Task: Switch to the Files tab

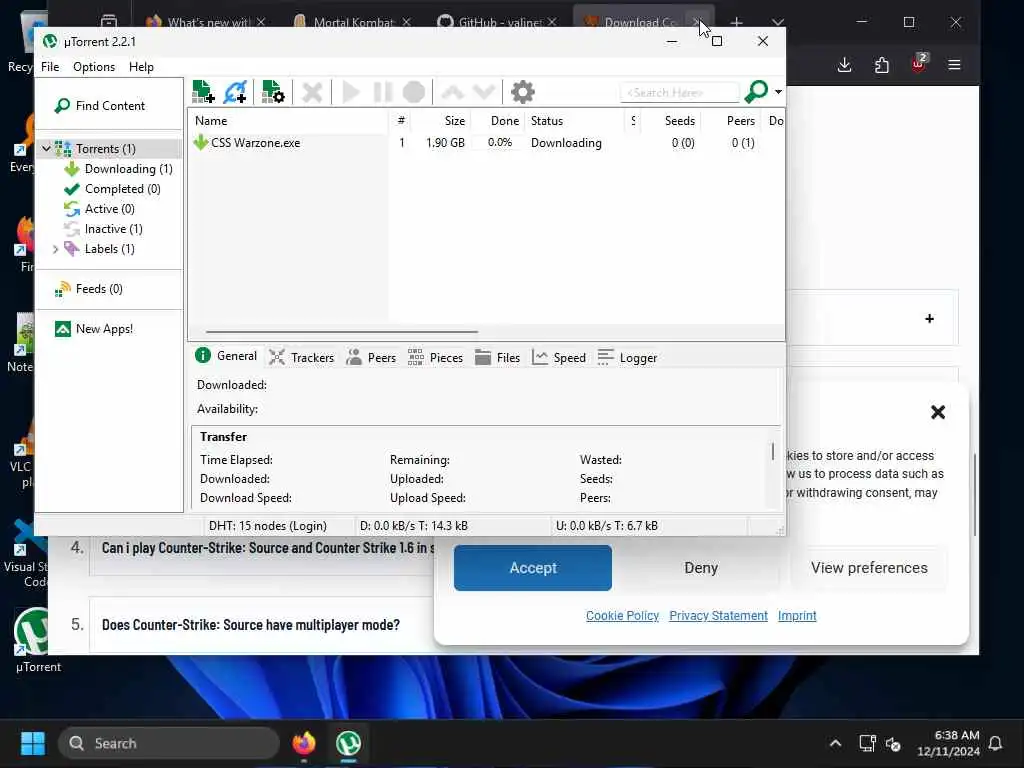Action: (498, 357)
